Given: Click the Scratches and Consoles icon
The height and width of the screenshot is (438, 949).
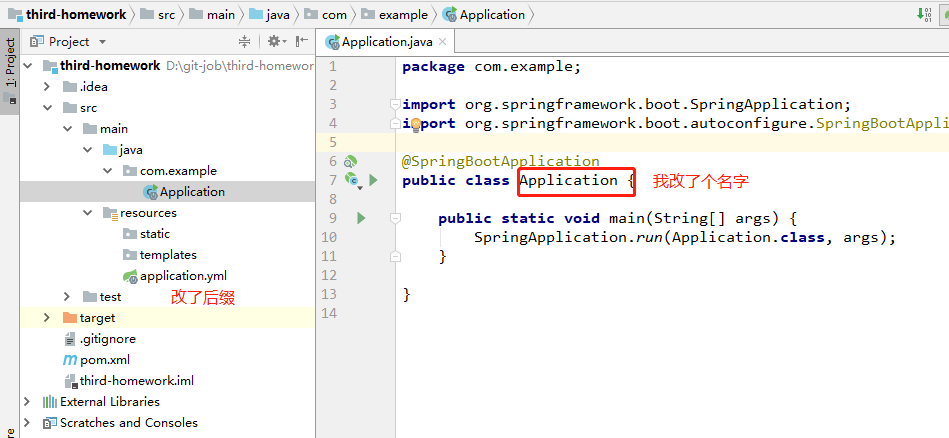Looking at the screenshot, I should pos(50,423).
